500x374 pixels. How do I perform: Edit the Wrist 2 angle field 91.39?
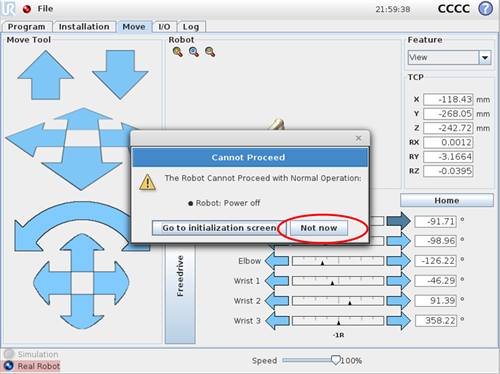click(x=436, y=301)
